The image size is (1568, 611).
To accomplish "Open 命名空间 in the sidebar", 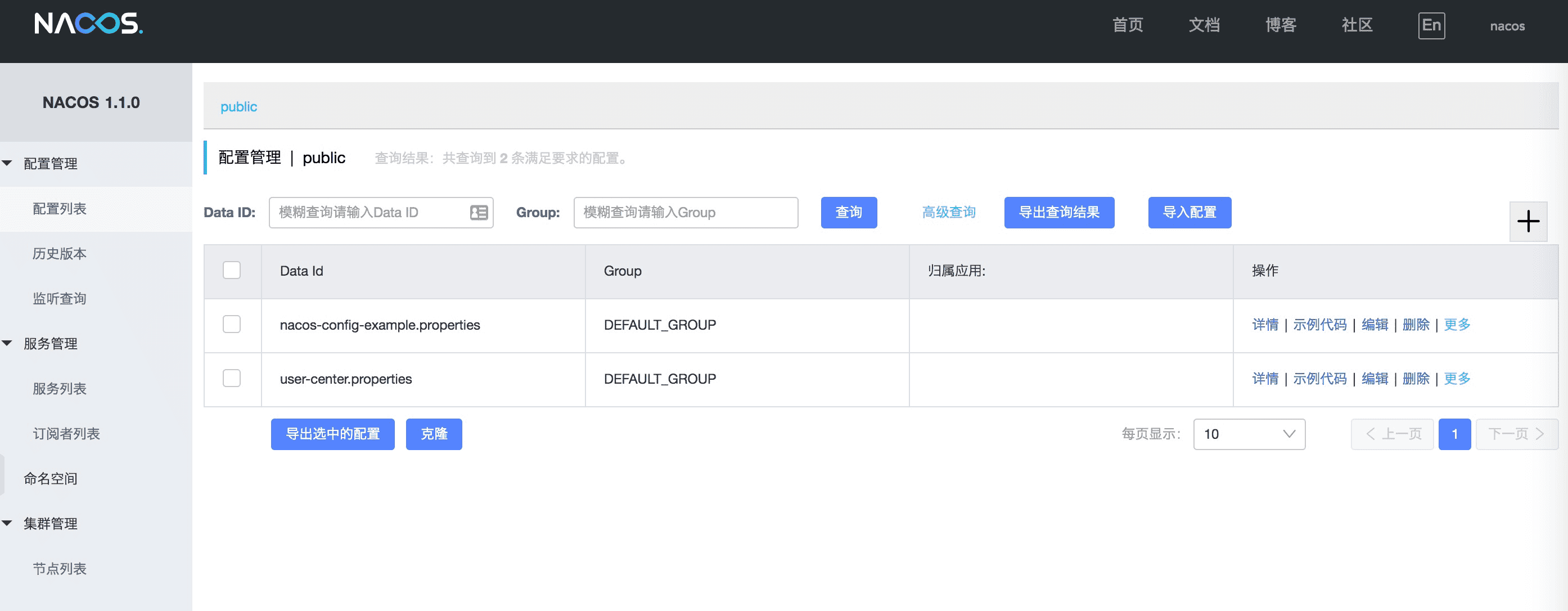I will (x=51, y=479).
